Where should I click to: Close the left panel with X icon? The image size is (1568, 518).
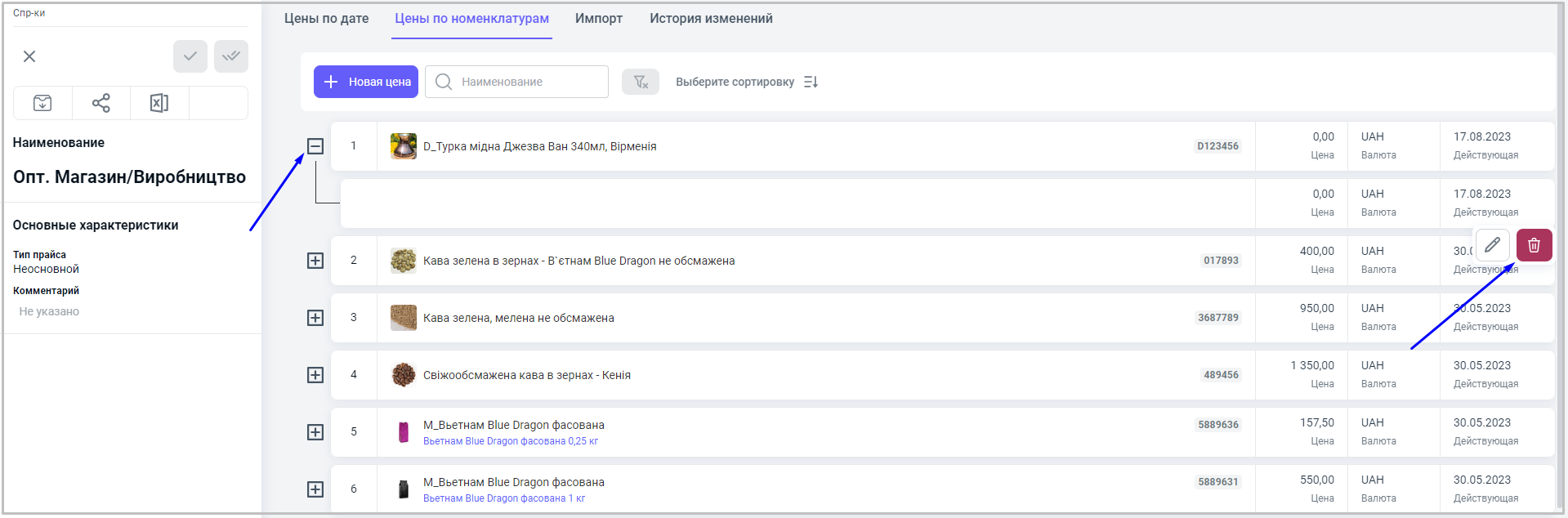coord(29,56)
